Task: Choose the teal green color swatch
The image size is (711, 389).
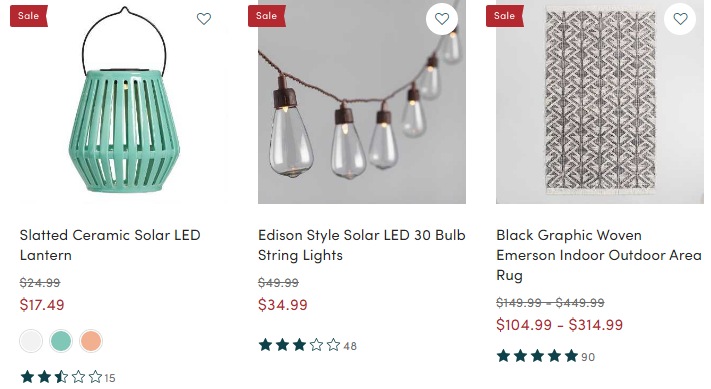Action: click(61, 341)
